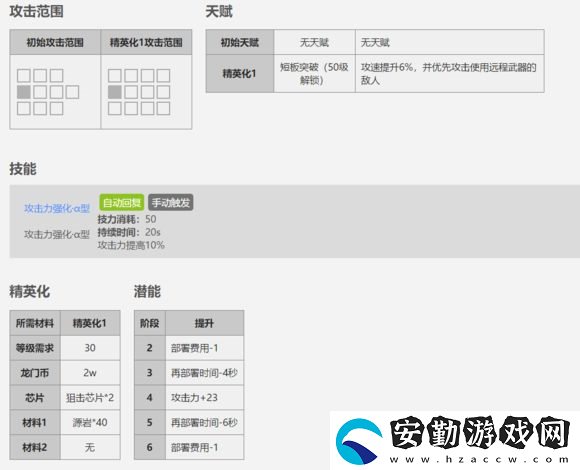Select the cell 源岩*40
This screenshot has height=470, width=580.
(x=90, y=422)
